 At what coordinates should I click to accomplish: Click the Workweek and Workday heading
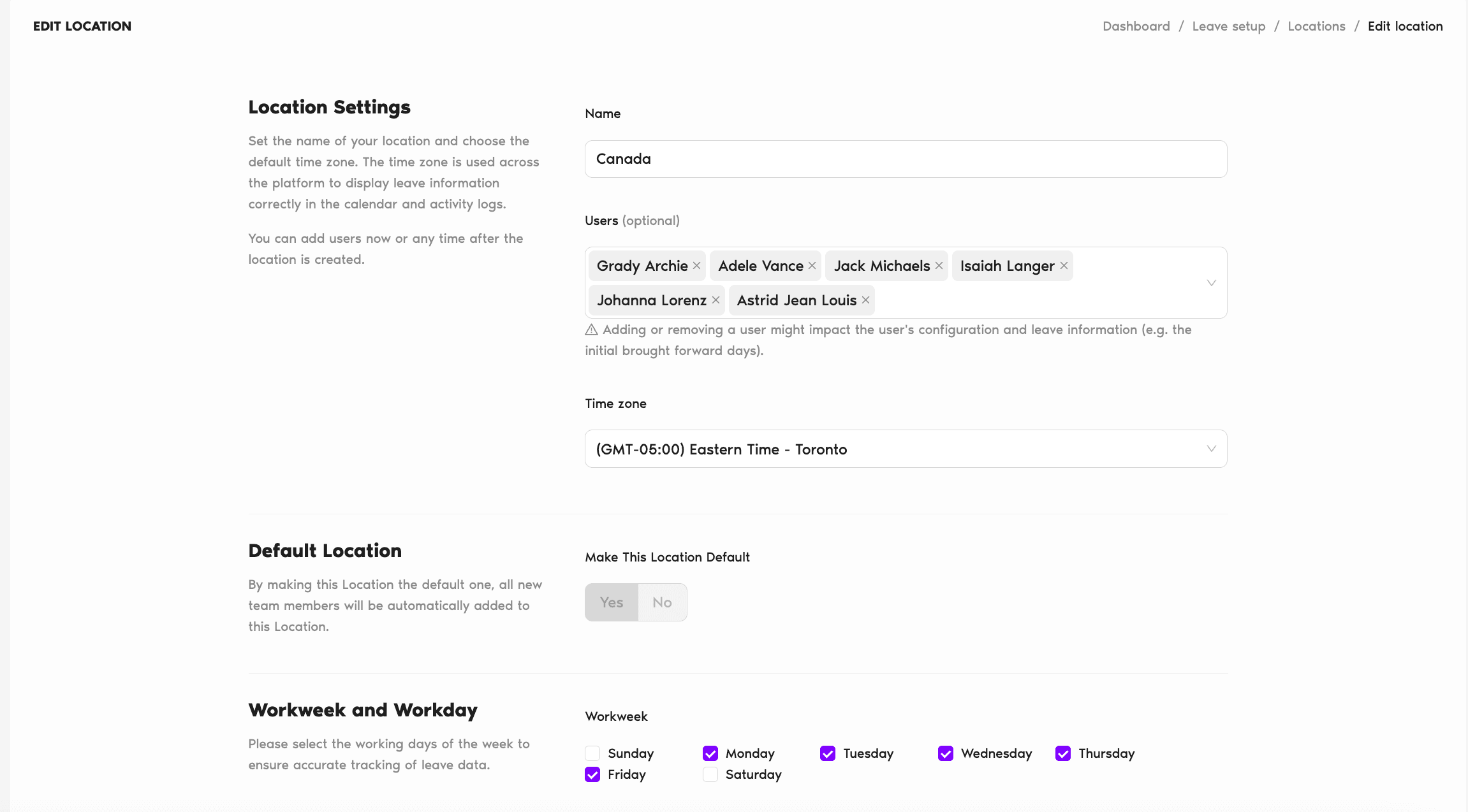click(x=363, y=710)
